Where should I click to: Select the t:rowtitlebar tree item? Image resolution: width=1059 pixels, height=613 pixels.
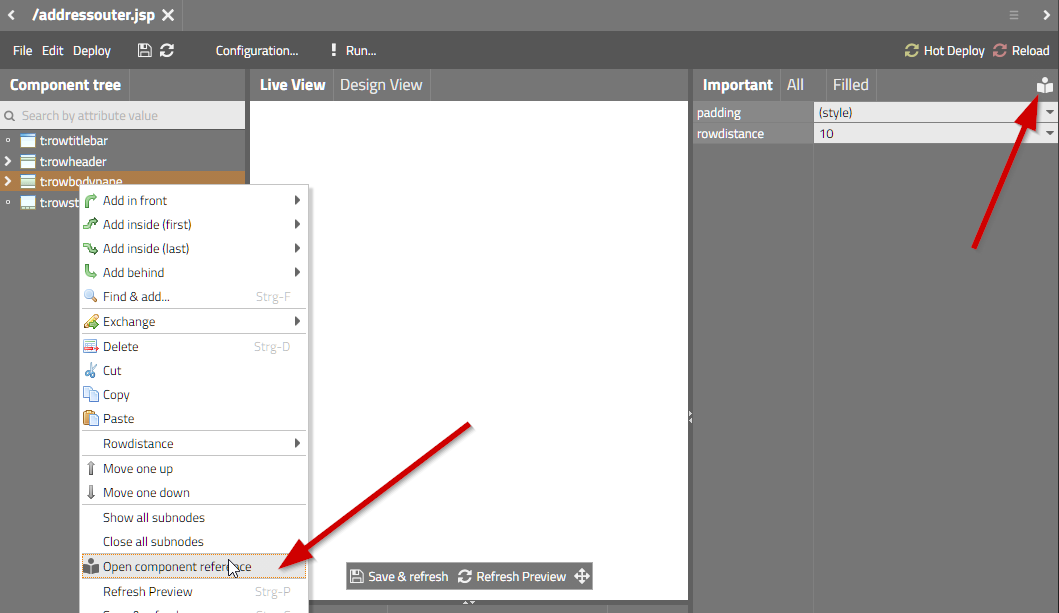[x=73, y=141]
